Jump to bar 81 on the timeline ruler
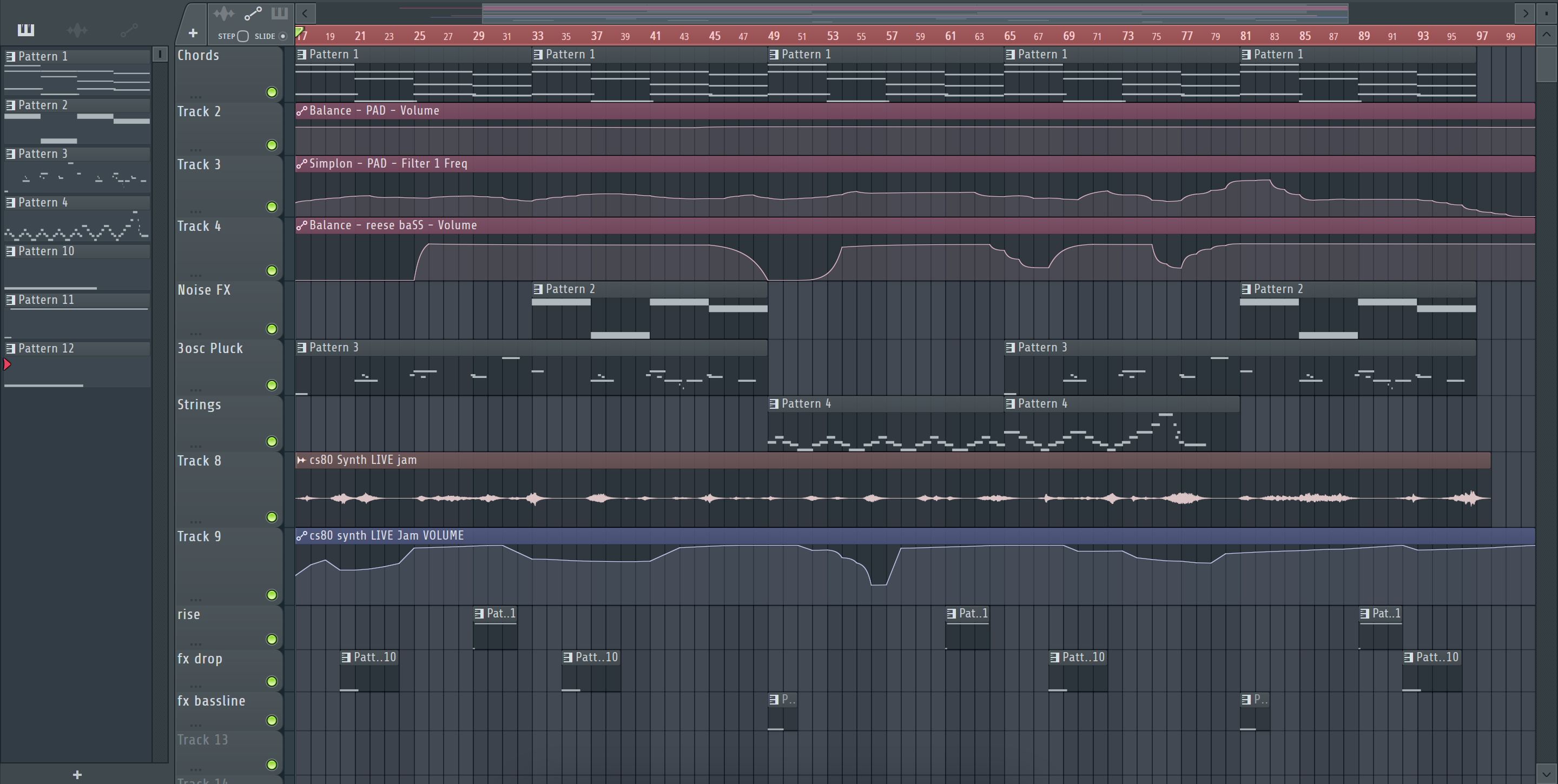This screenshot has height=784, width=1558. [1246, 36]
